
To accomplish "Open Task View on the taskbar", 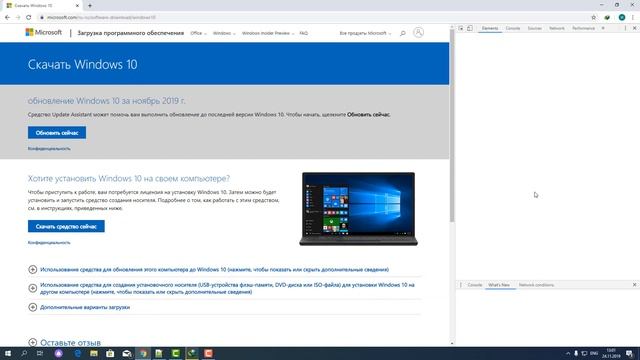I will (x=40, y=353).
